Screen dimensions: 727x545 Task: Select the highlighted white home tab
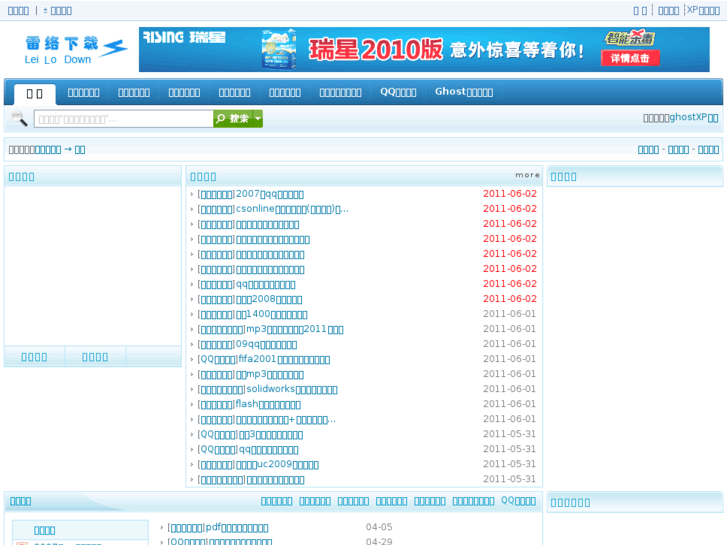click(x=35, y=94)
